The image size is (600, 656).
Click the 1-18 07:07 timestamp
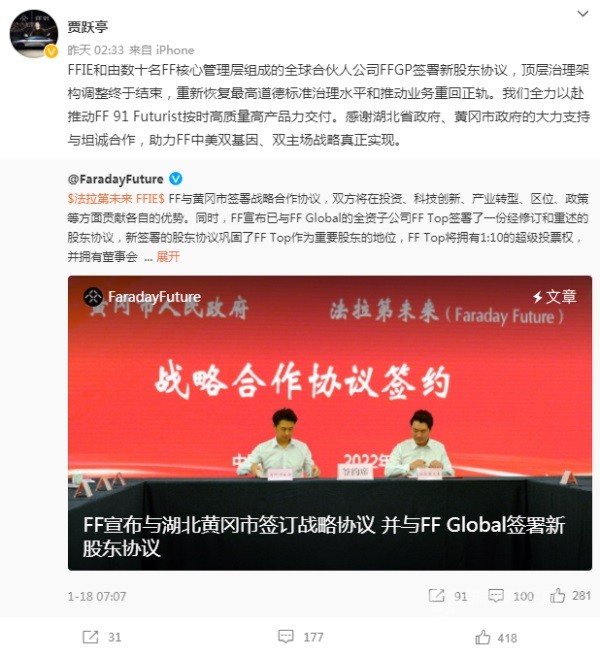(x=97, y=596)
